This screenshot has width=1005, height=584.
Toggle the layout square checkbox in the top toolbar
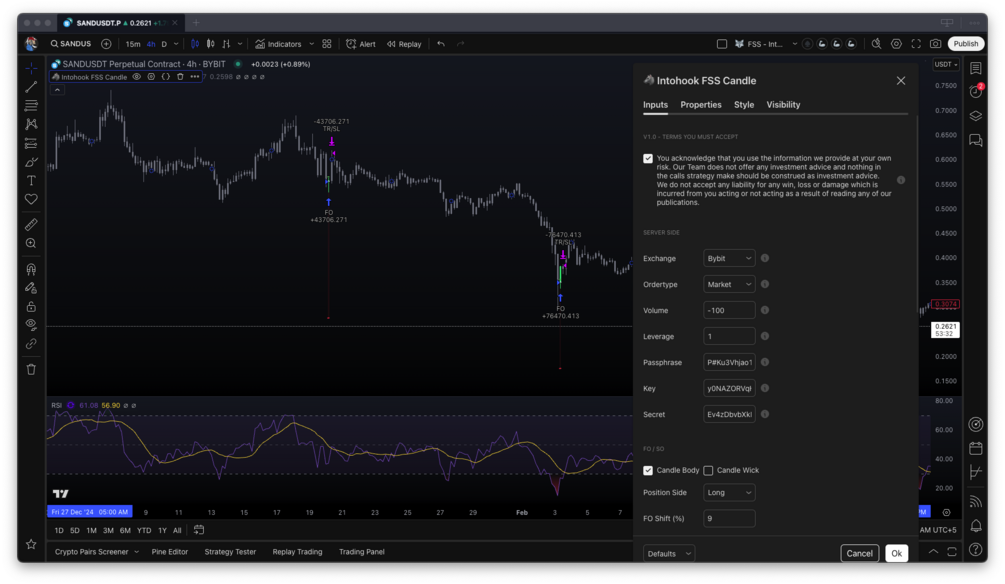click(x=722, y=44)
